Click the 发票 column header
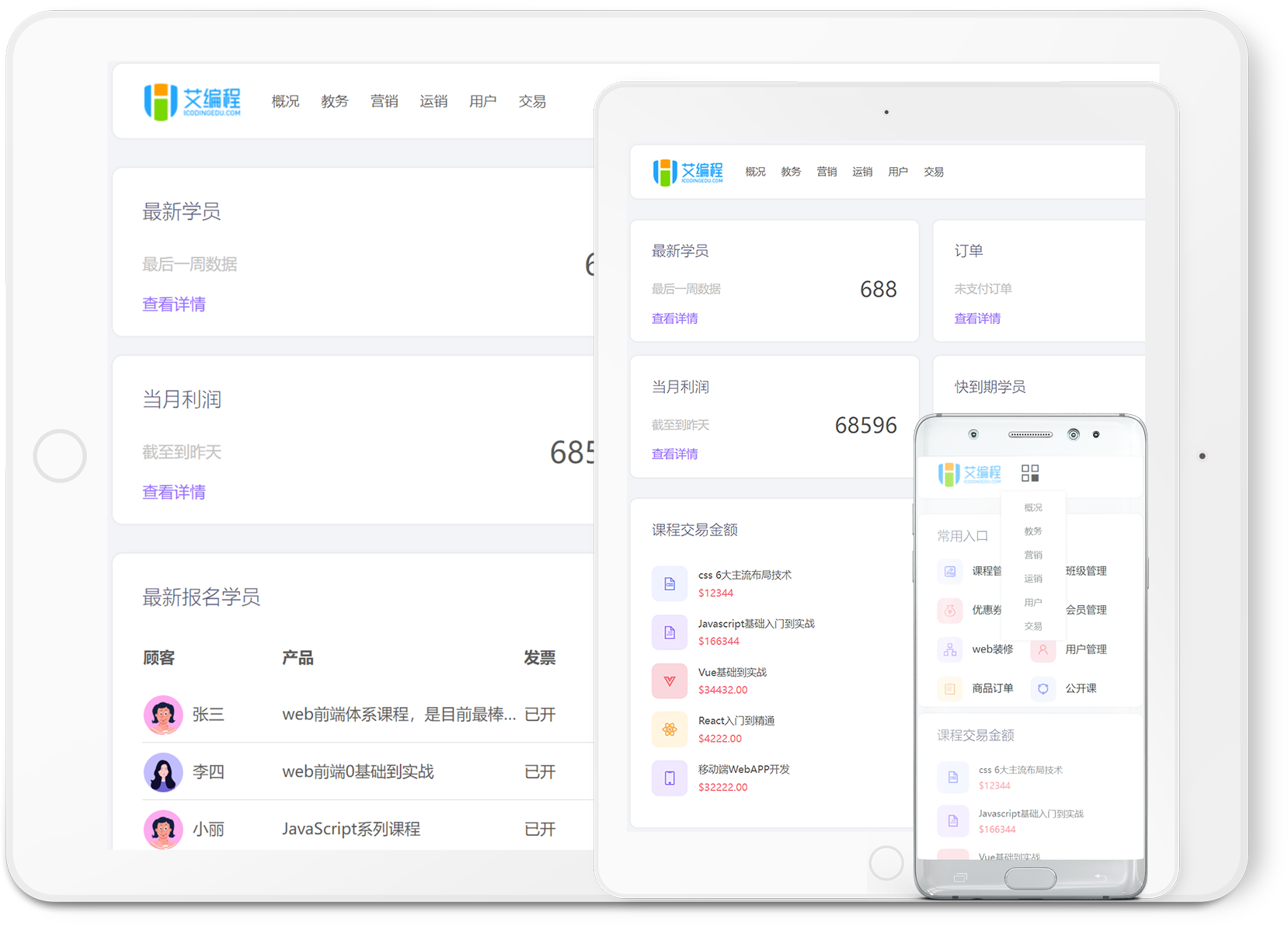Image resolution: width=1288 pixels, height=926 pixels. point(540,659)
